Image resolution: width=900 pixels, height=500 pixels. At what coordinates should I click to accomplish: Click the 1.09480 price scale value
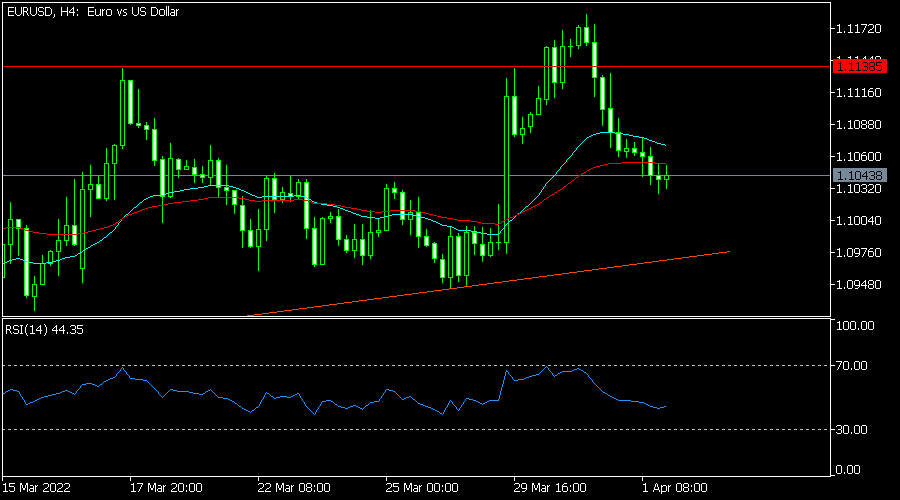pos(859,285)
